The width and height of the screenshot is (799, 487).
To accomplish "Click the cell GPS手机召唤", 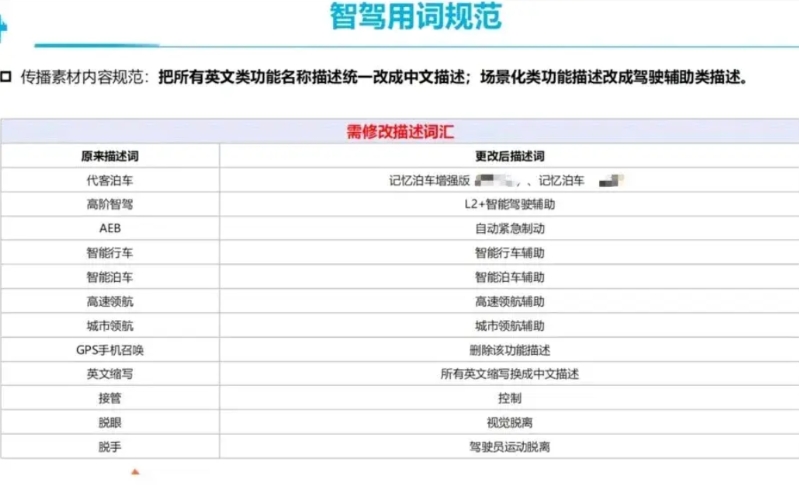I will point(110,350).
